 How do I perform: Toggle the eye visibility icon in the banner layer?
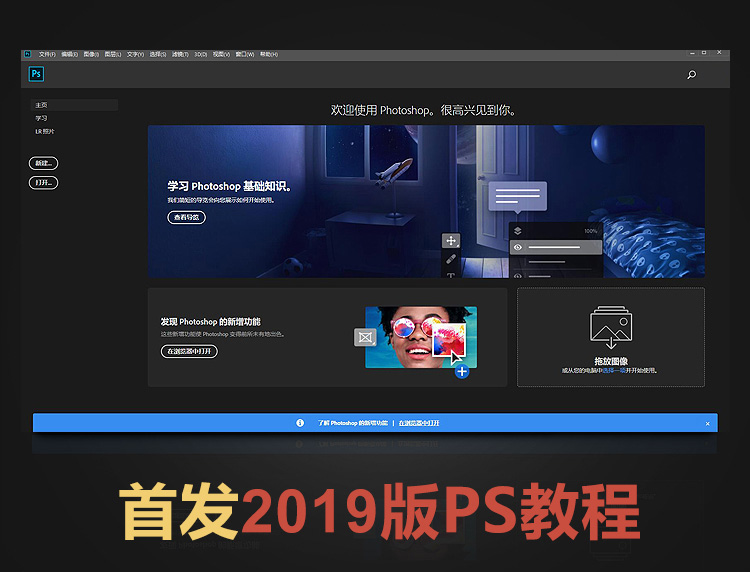click(x=518, y=247)
